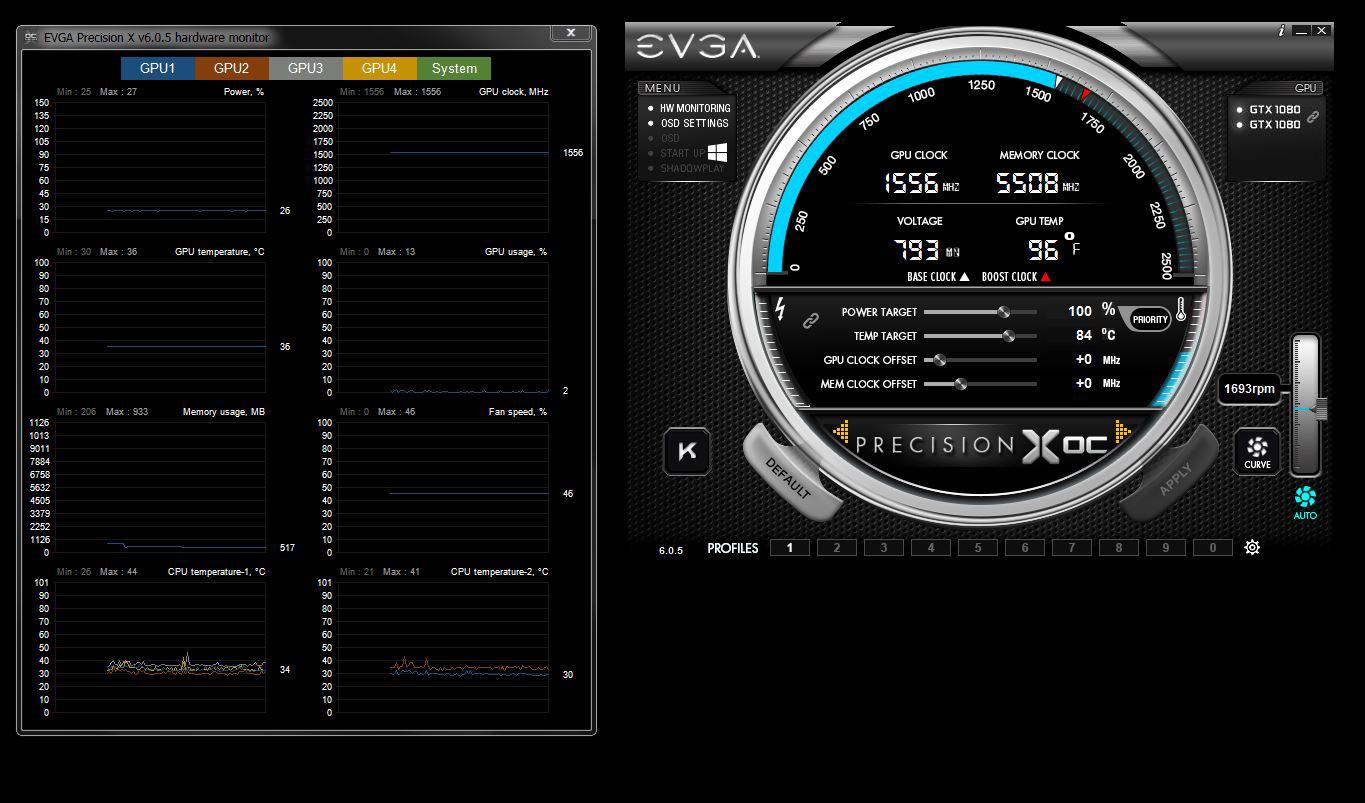Select profile slot 8
The height and width of the screenshot is (803, 1365).
point(1119,547)
